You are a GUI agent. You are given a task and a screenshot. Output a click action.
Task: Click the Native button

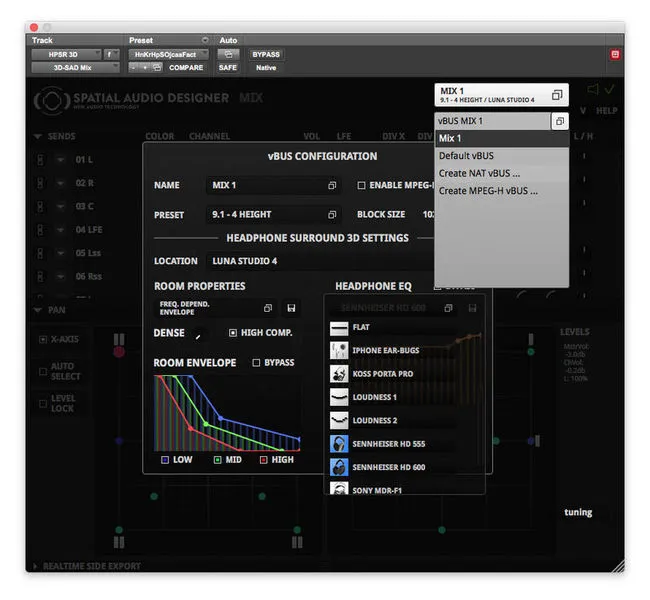266,68
